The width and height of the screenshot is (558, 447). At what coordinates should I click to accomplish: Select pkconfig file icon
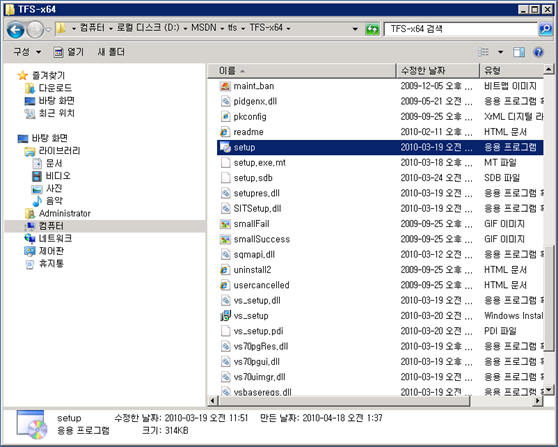[225, 117]
